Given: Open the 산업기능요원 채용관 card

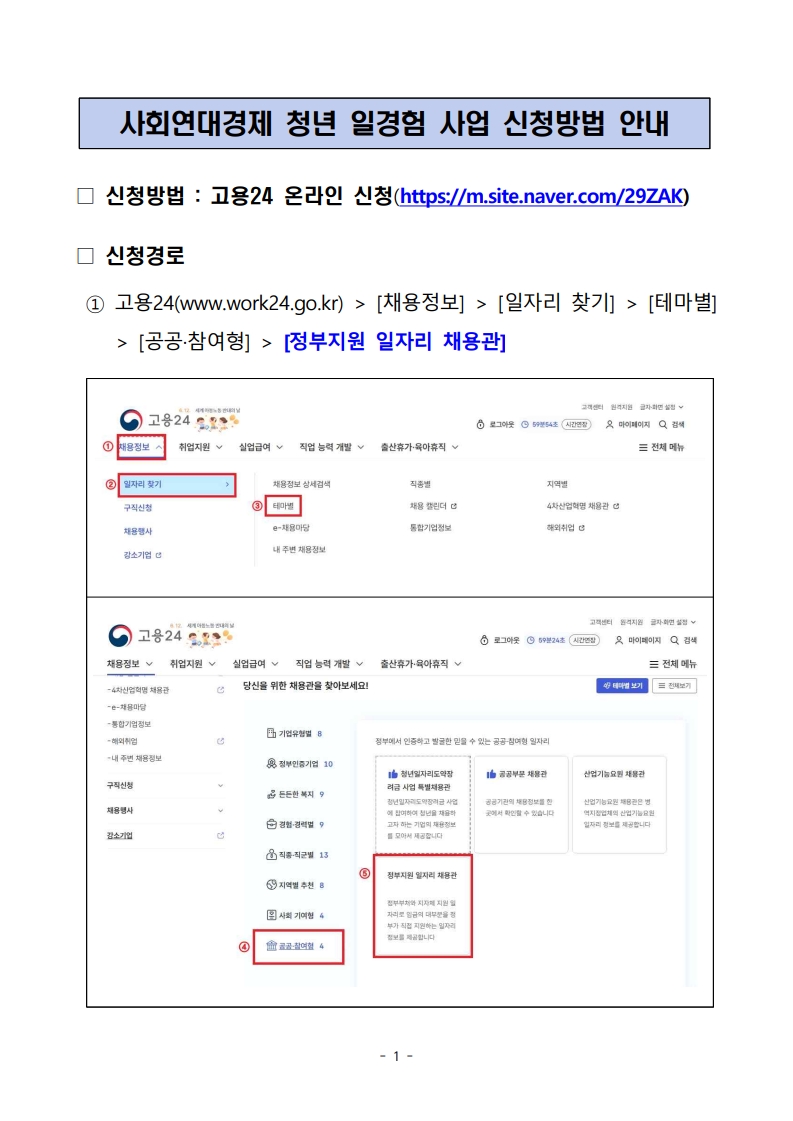Looking at the screenshot, I should click(x=619, y=804).
